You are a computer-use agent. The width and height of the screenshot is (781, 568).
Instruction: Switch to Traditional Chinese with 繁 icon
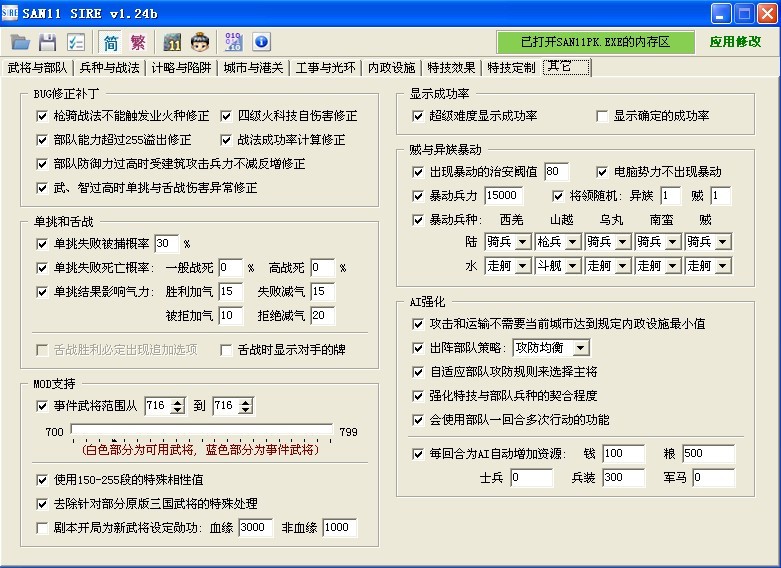(x=138, y=42)
